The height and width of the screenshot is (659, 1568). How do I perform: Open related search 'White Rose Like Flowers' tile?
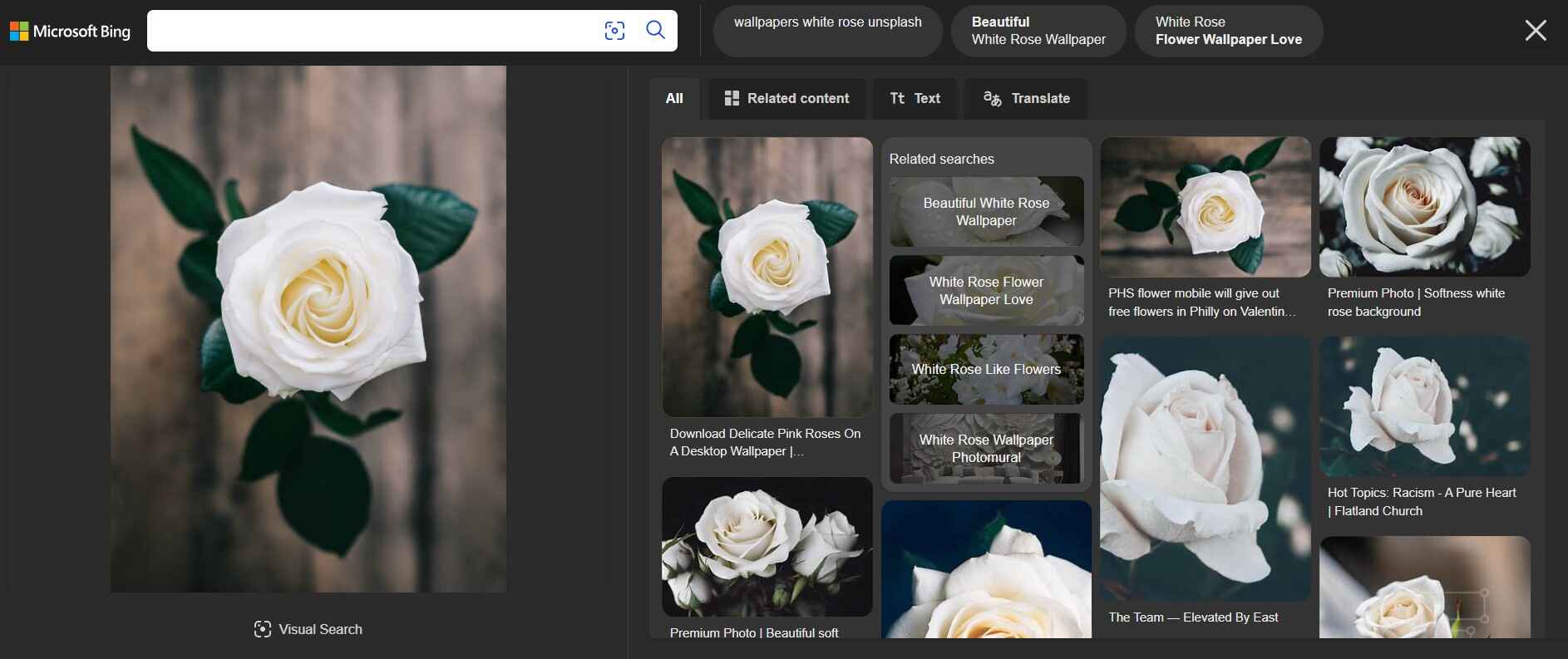pyautogui.click(x=986, y=369)
